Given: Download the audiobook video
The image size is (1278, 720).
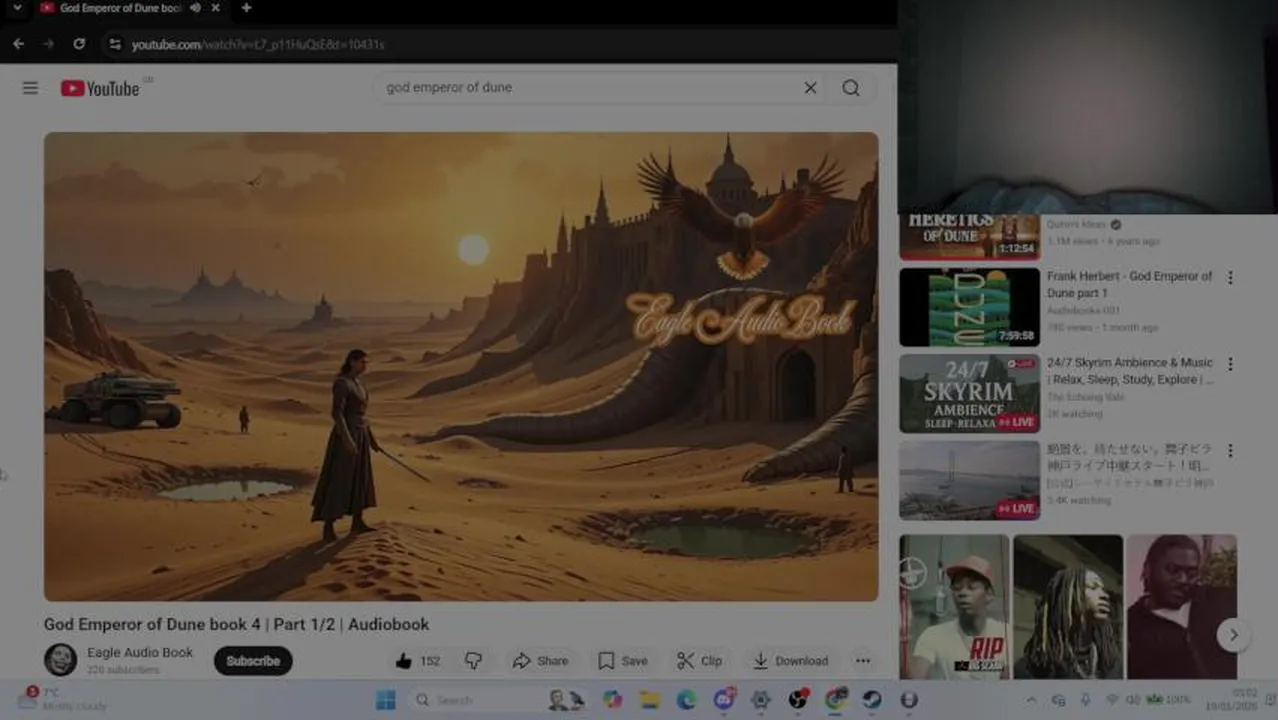Looking at the screenshot, I should click(790, 661).
